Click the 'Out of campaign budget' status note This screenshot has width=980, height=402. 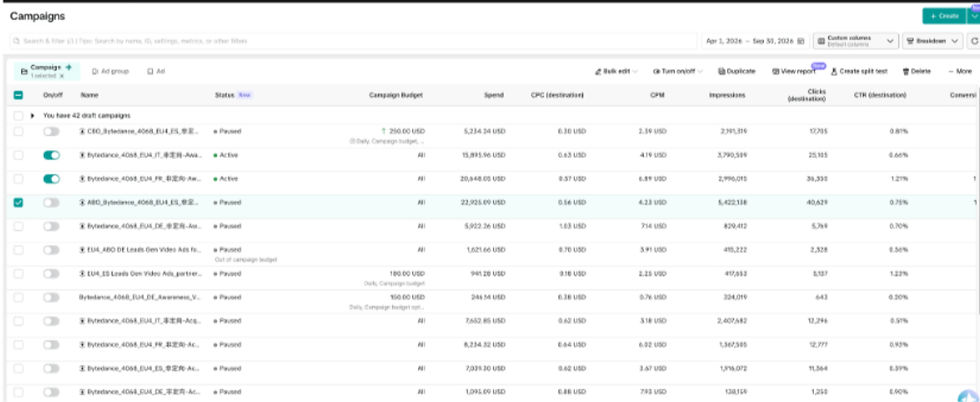(246, 259)
